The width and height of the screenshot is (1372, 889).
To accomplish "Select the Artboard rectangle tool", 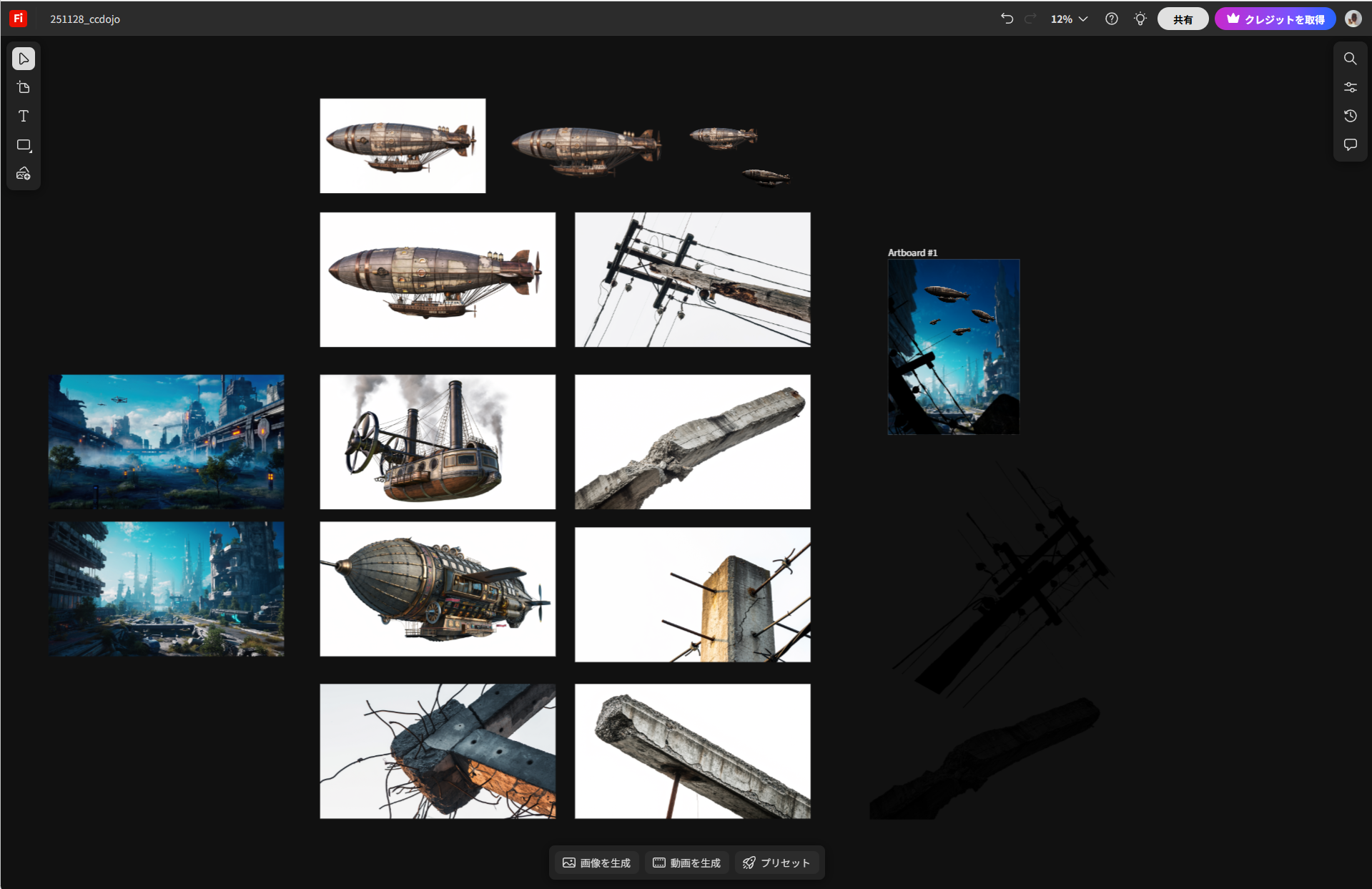I will [x=24, y=145].
